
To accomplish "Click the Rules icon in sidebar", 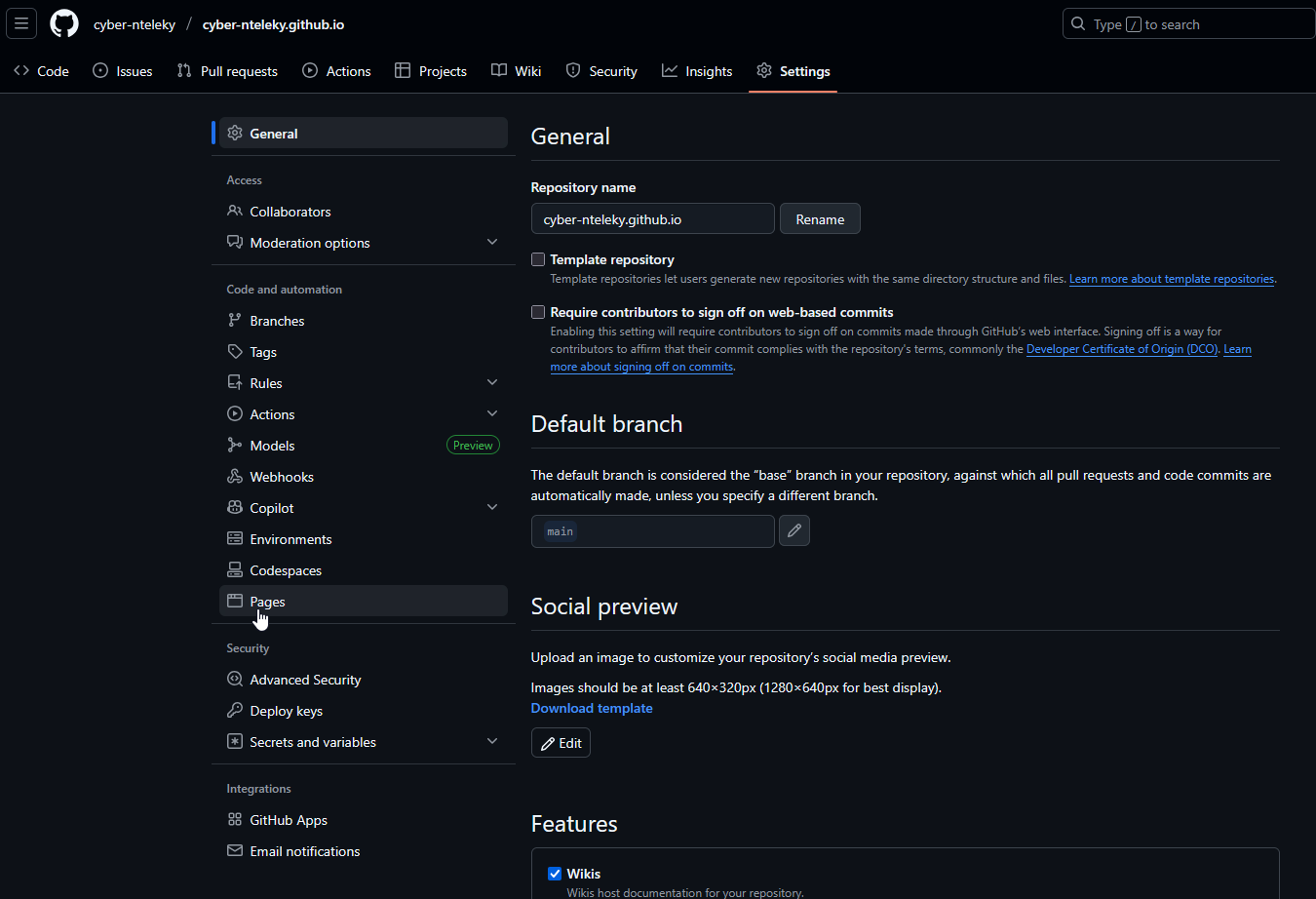I will click(235, 382).
